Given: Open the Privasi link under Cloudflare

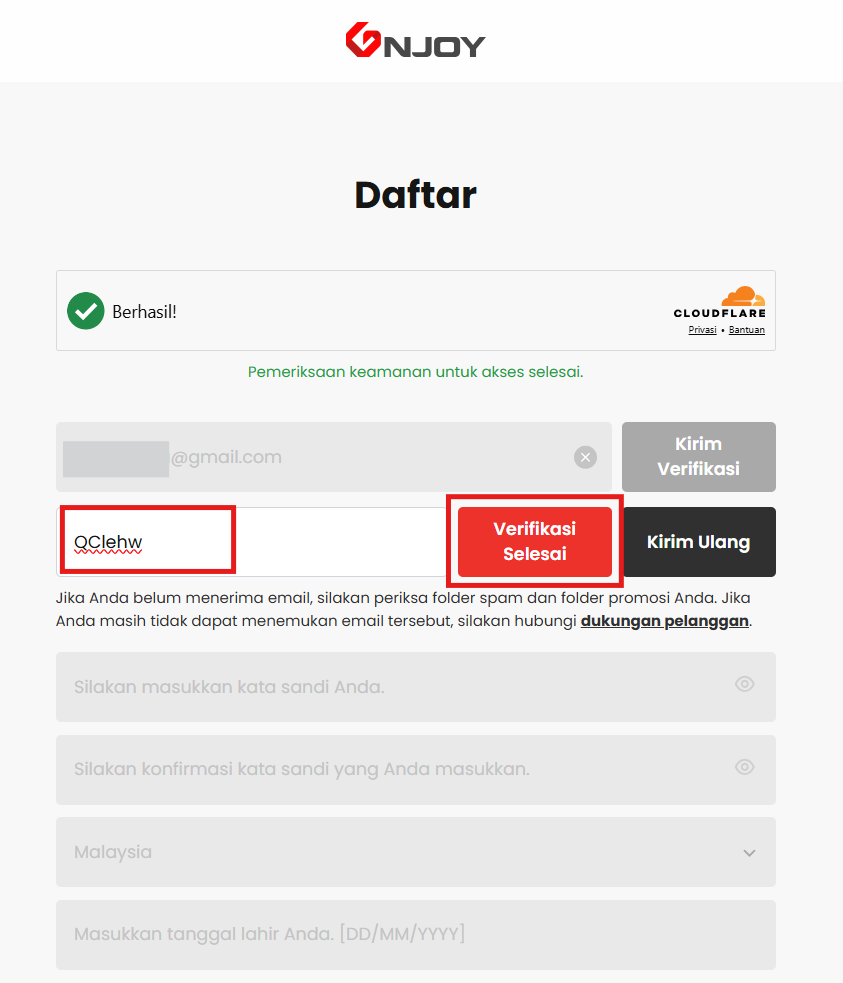Looking at the screenshot, I should 702,330.
